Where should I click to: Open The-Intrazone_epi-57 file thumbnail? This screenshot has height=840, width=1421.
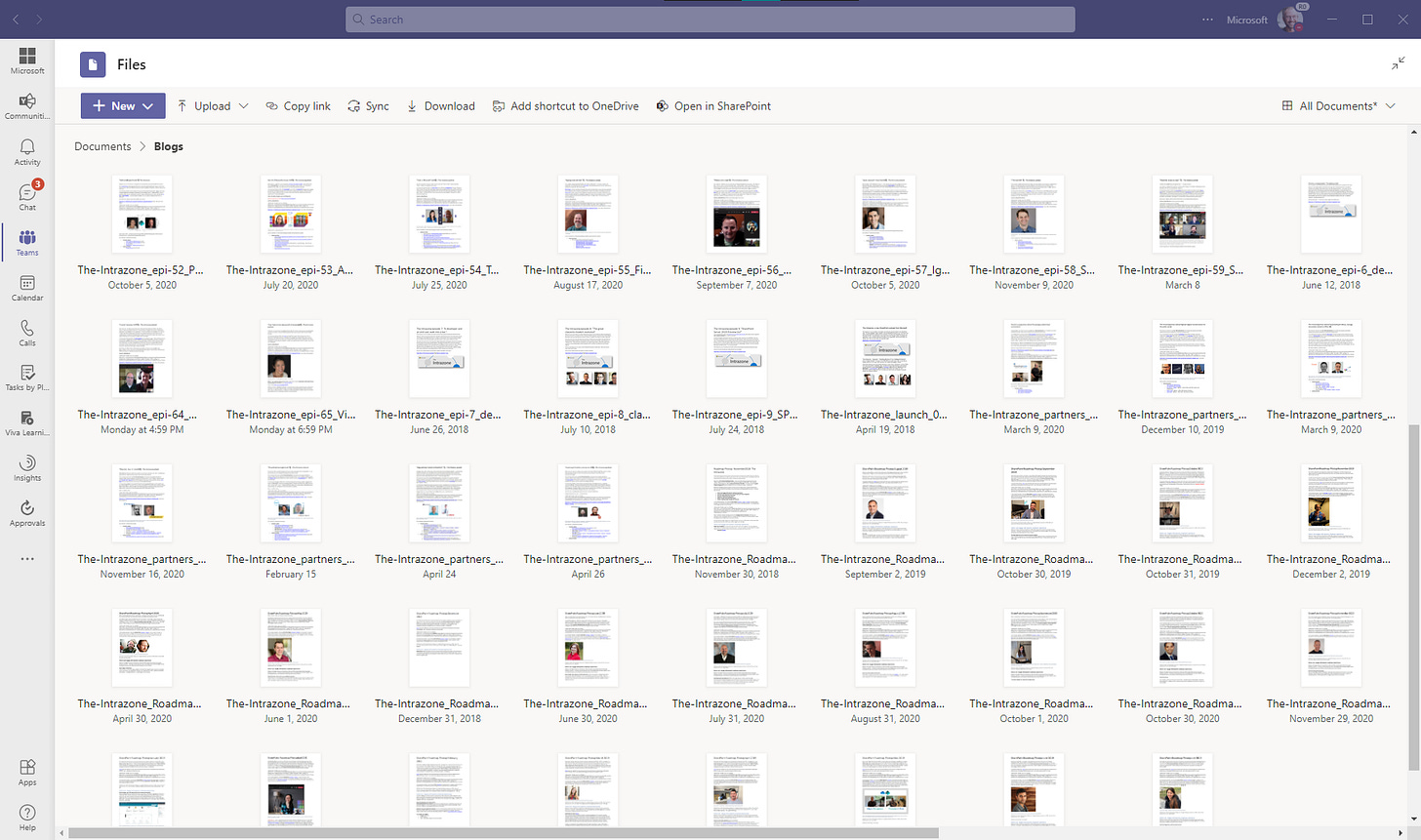[x=885, y=215]
